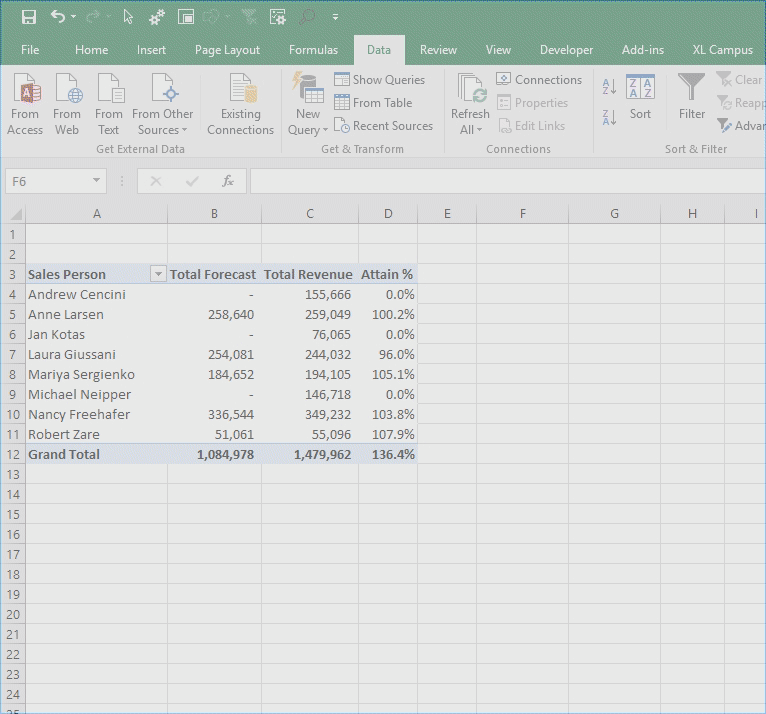Screen dimensions: 766x714
Task: Click the insert function fx icon
Action: [x=228, y=181]
